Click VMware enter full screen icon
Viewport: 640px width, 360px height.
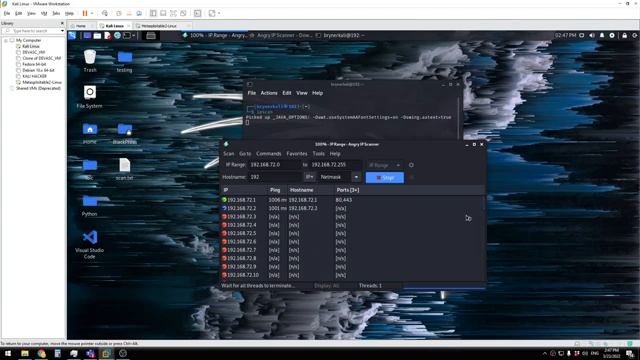173,13
